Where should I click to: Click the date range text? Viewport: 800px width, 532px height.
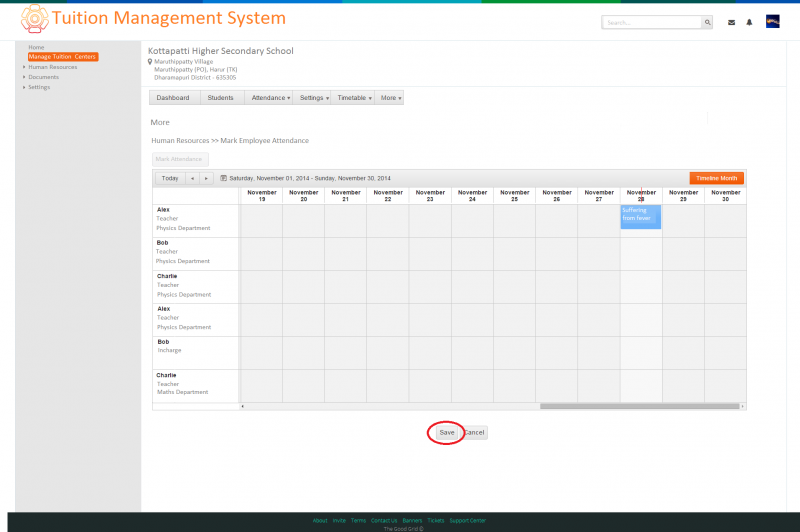coord(310,179)
